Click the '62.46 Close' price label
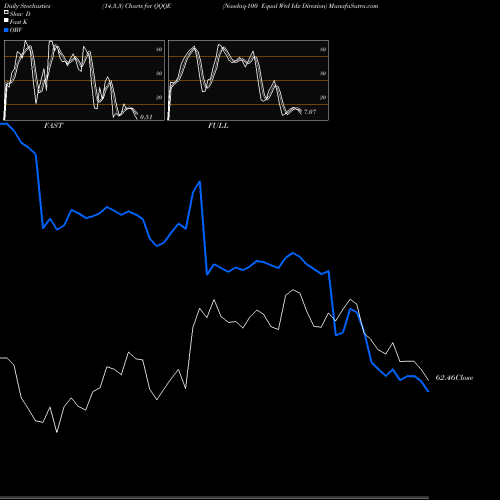The width and height of the screenshot is (500, 500). pyautogui.click(x=454, y=378)
